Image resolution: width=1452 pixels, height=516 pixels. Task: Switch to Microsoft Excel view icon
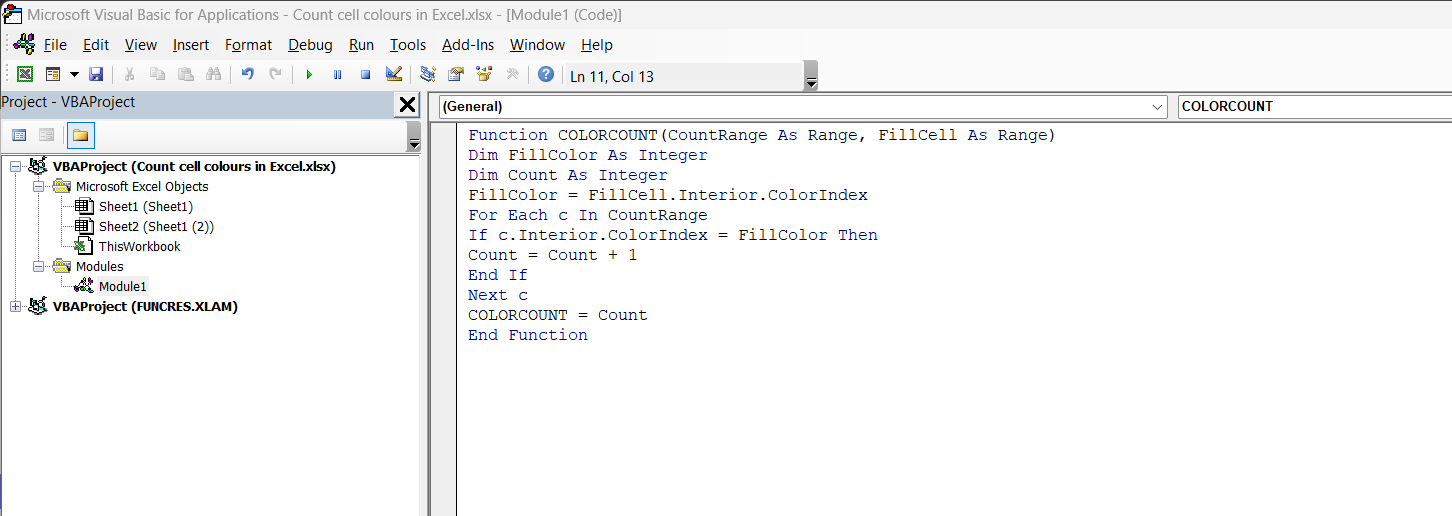[x=25, y=75]
